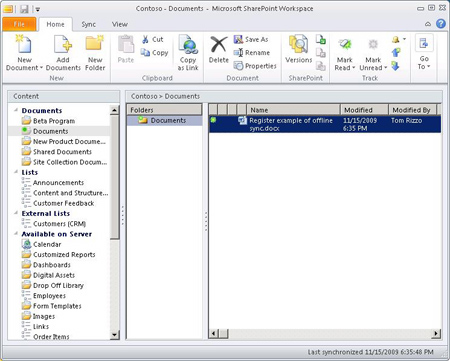Open the Versions command
The height and width of the screenshot is (361, 450).
[299, 49]
